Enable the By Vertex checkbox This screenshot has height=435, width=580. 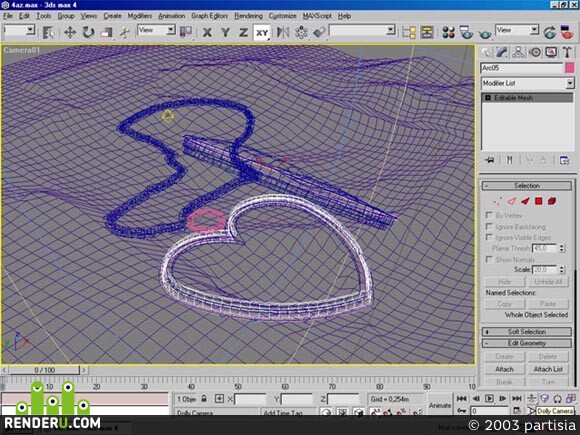point(489,215)
